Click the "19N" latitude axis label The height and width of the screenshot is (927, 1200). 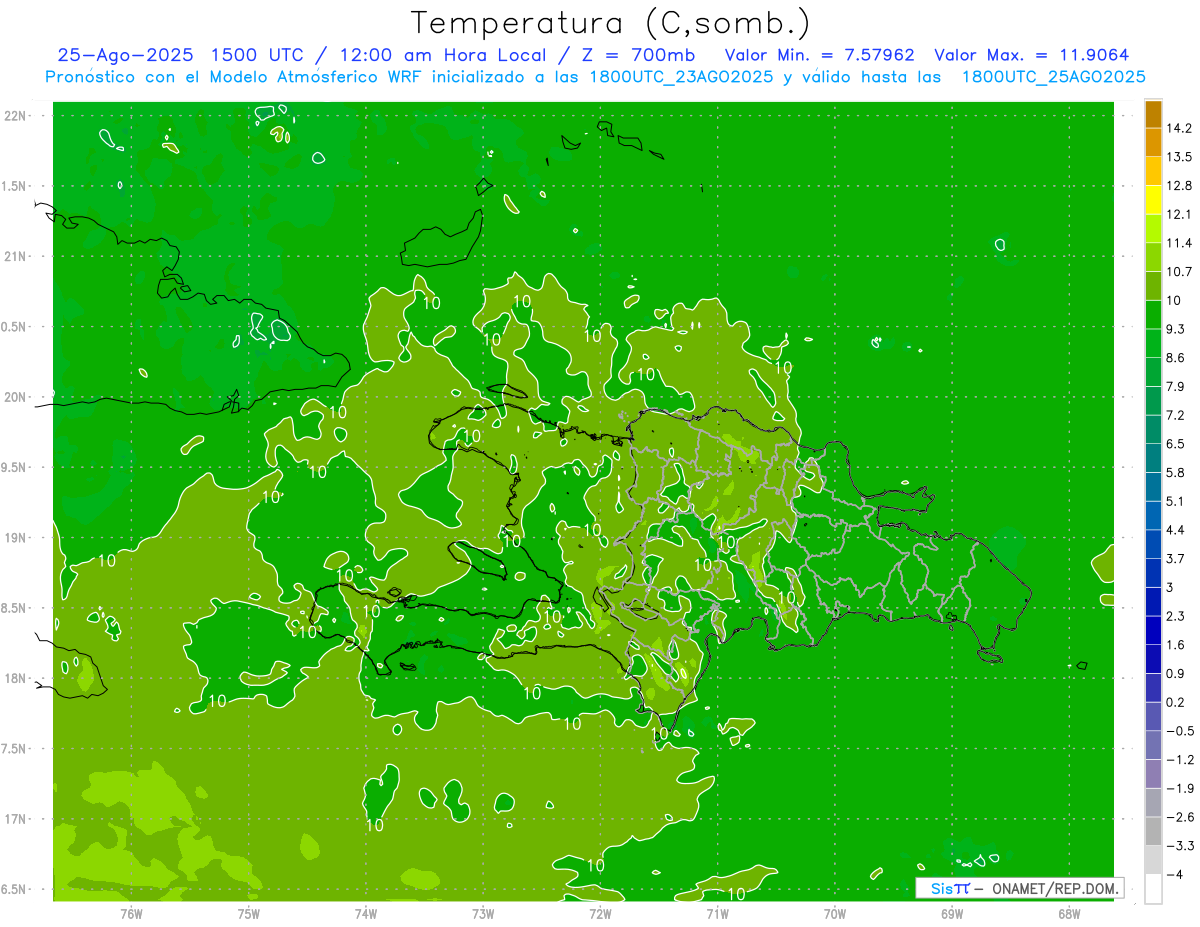[x=15, y=538]
